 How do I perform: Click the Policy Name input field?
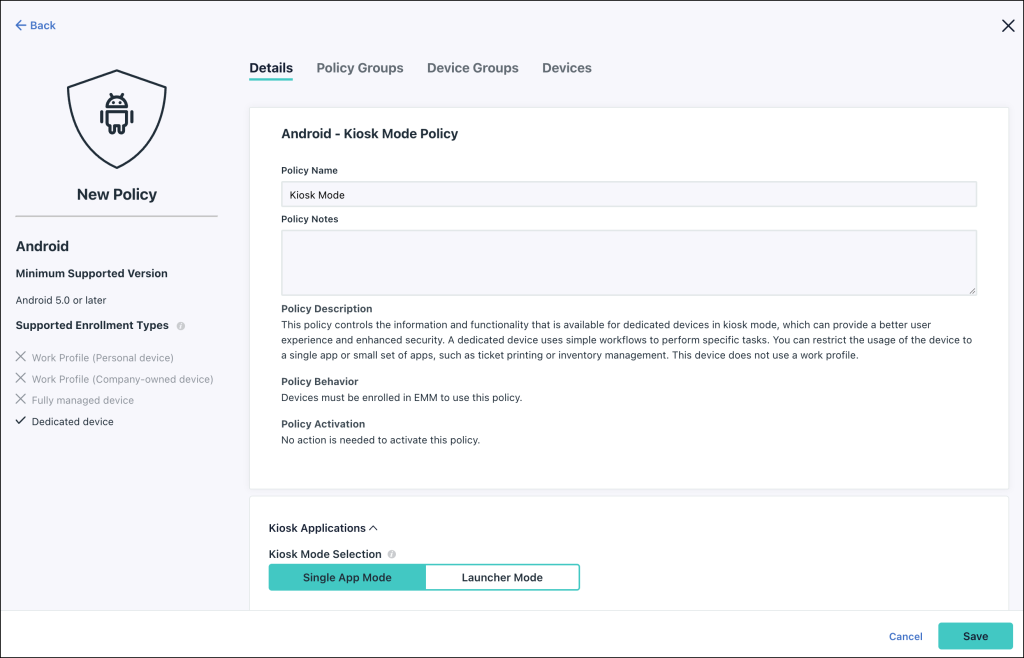628,195
